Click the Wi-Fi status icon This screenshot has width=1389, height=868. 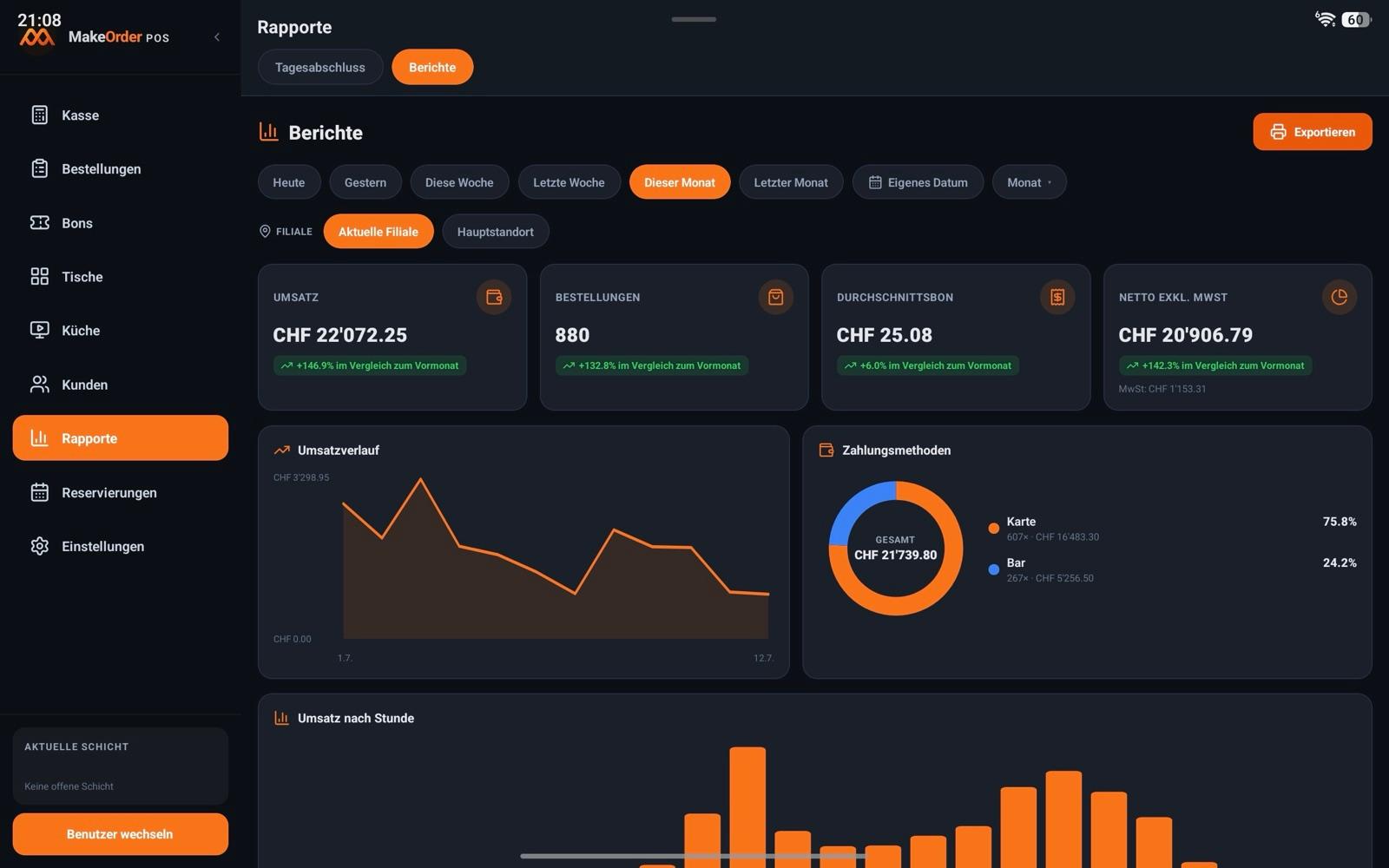tap(1325, 19)
